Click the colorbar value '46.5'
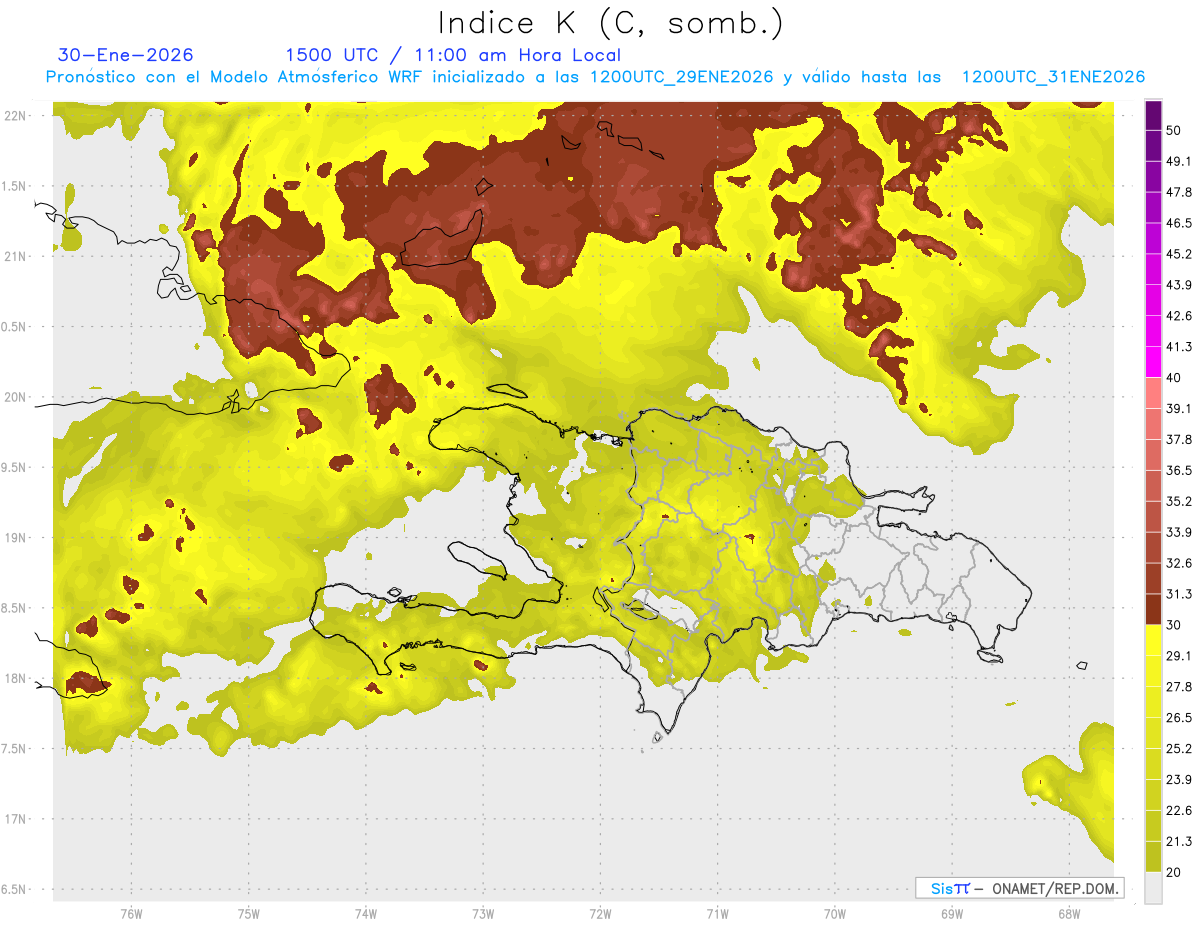The width and height of the screenshot is (1200, 927). (x=1179, y=223)
